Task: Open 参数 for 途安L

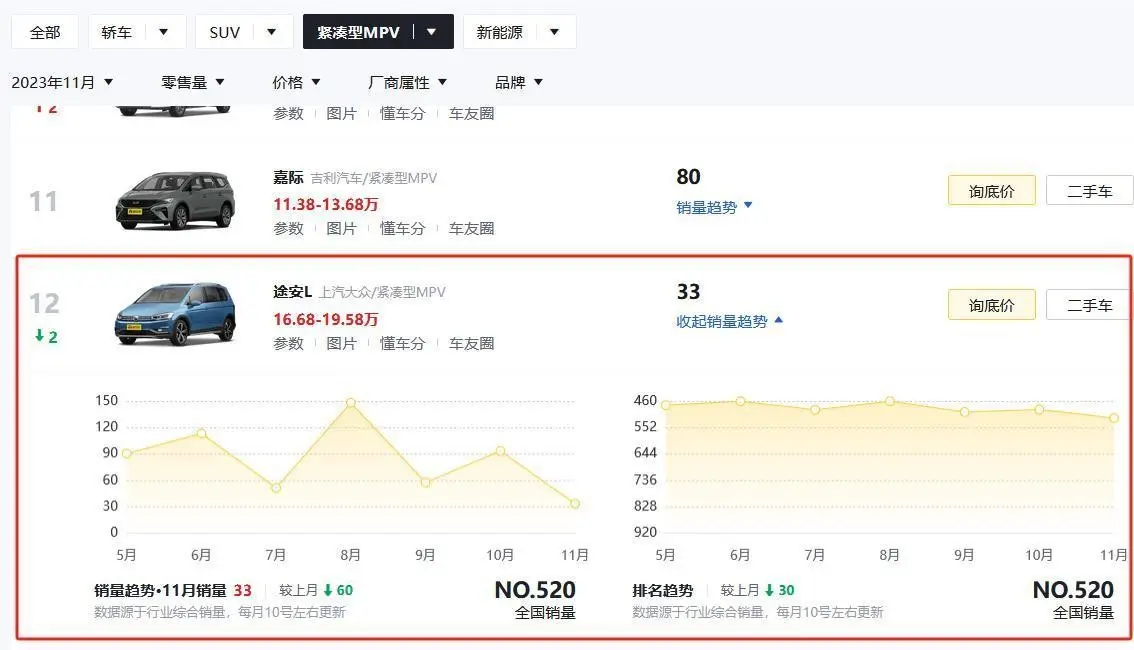Action: pyautogui.click(x=288, y=343)
